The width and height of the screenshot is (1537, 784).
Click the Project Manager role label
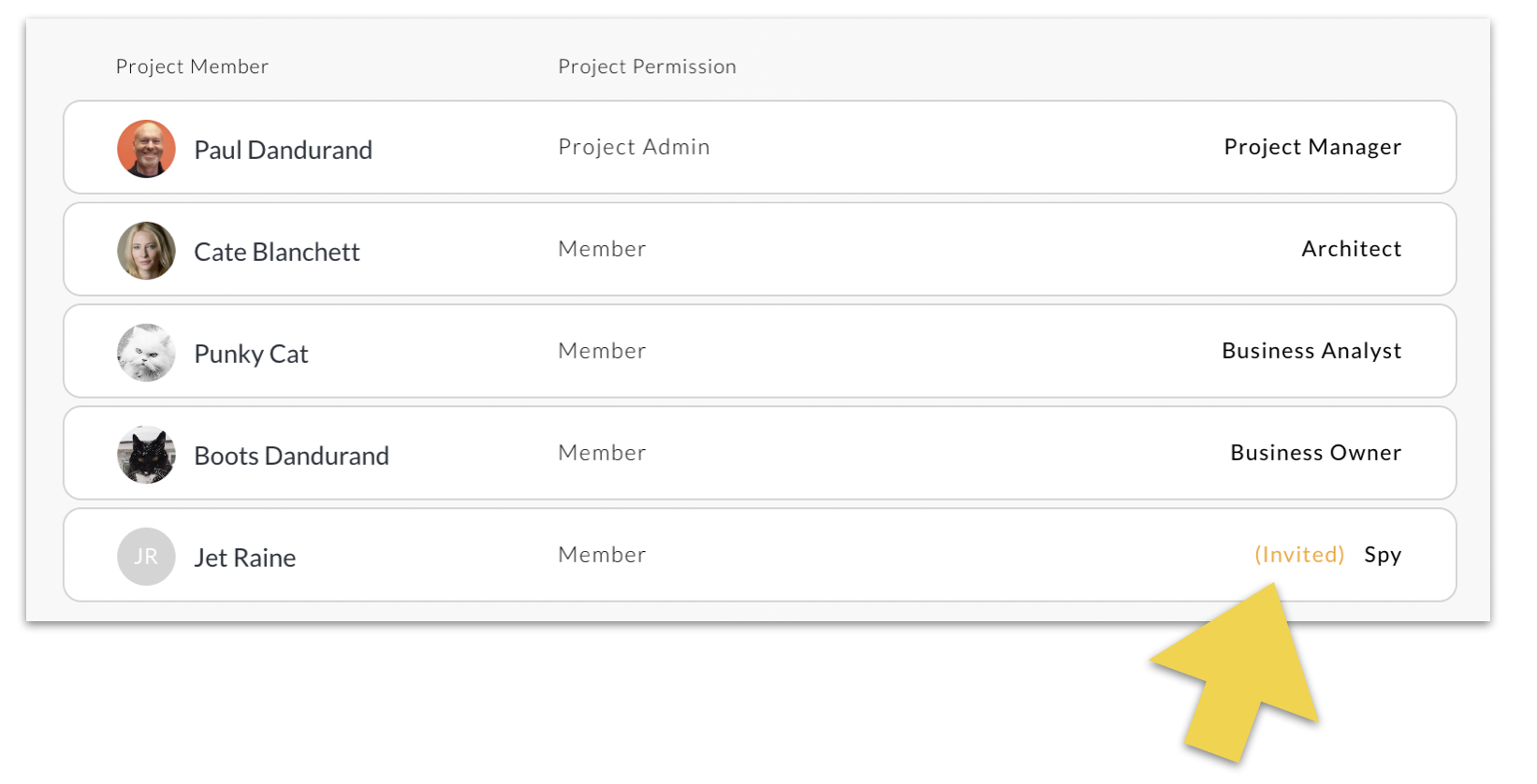(1313, 147)
